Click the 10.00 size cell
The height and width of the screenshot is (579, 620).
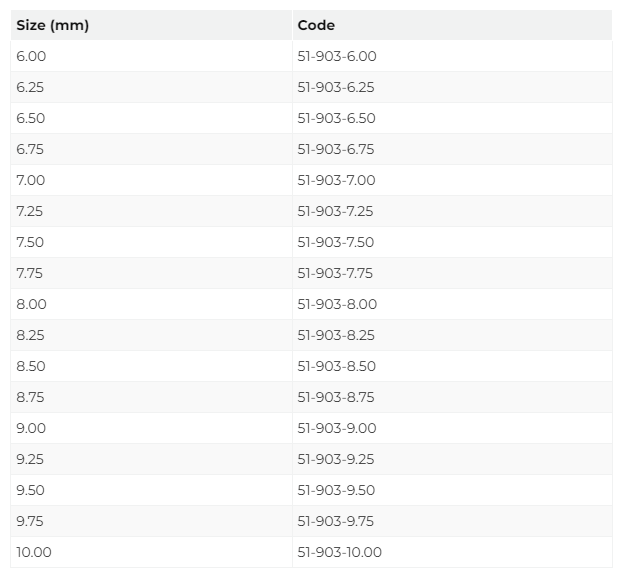151,552
